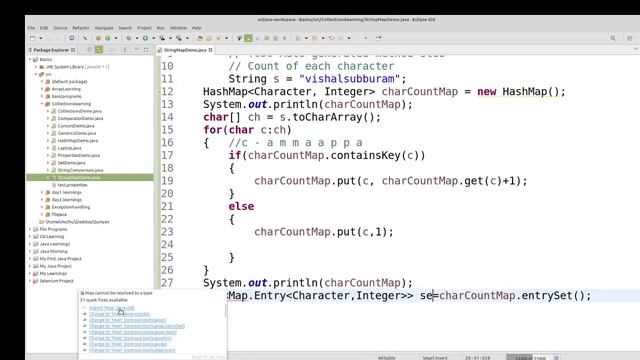Open the File menu
The height and width of the screenshot is (360, 640).
pos(31,28)
